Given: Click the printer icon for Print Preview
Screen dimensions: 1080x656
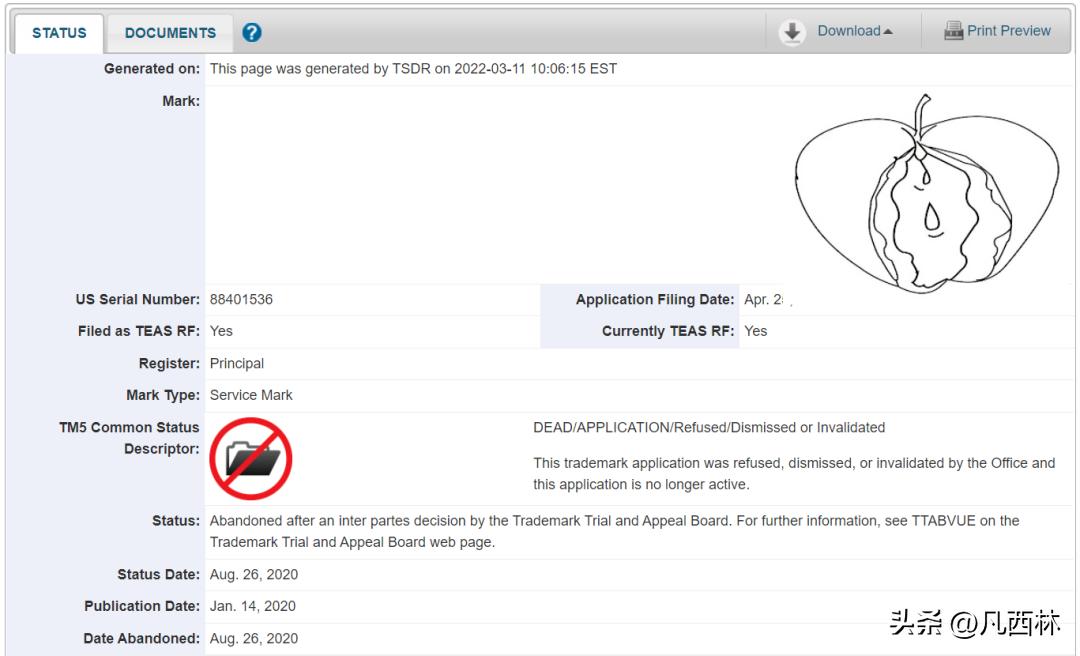Looking at the screenshot, I should [953, 31].
